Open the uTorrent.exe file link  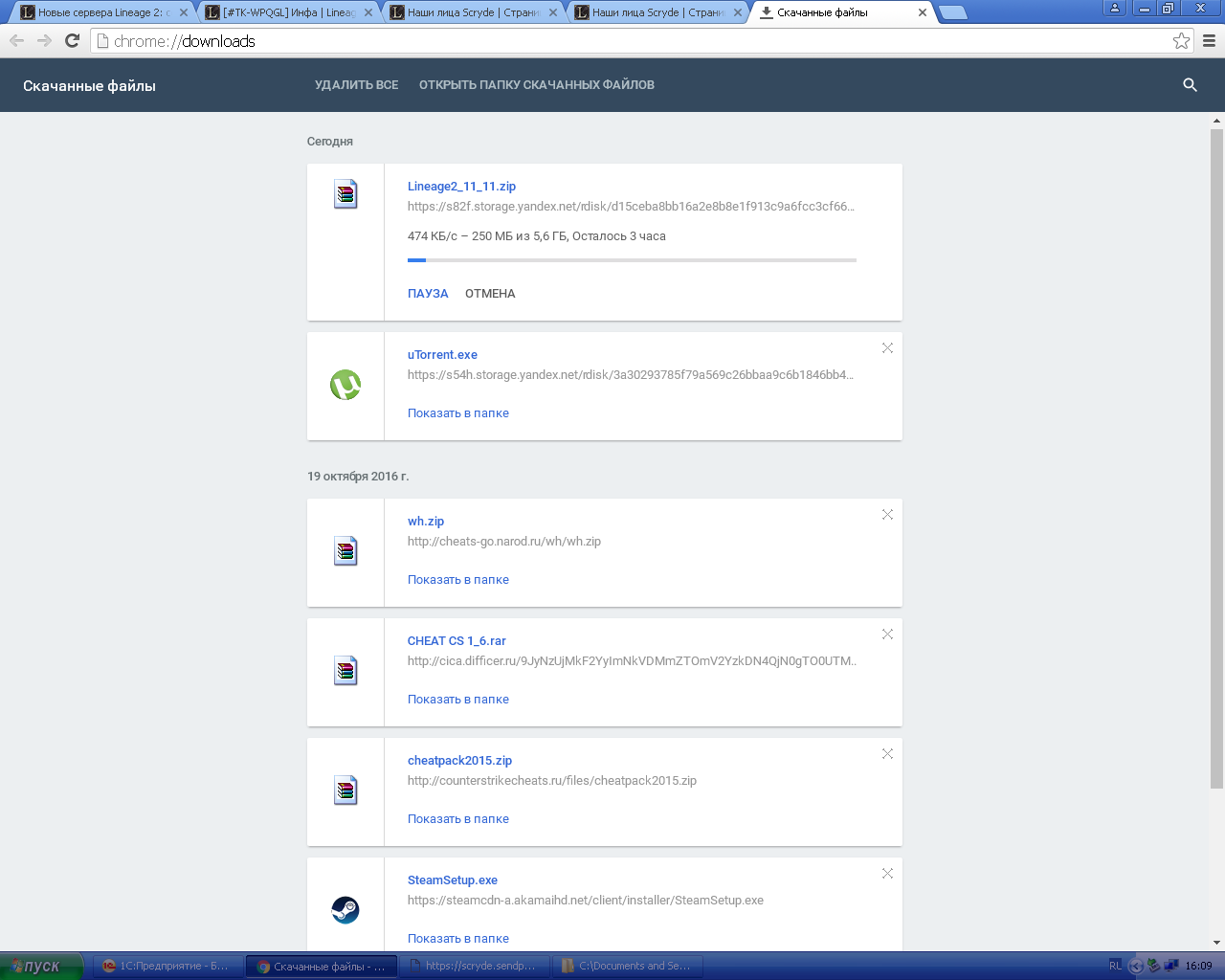coord(442,355)
